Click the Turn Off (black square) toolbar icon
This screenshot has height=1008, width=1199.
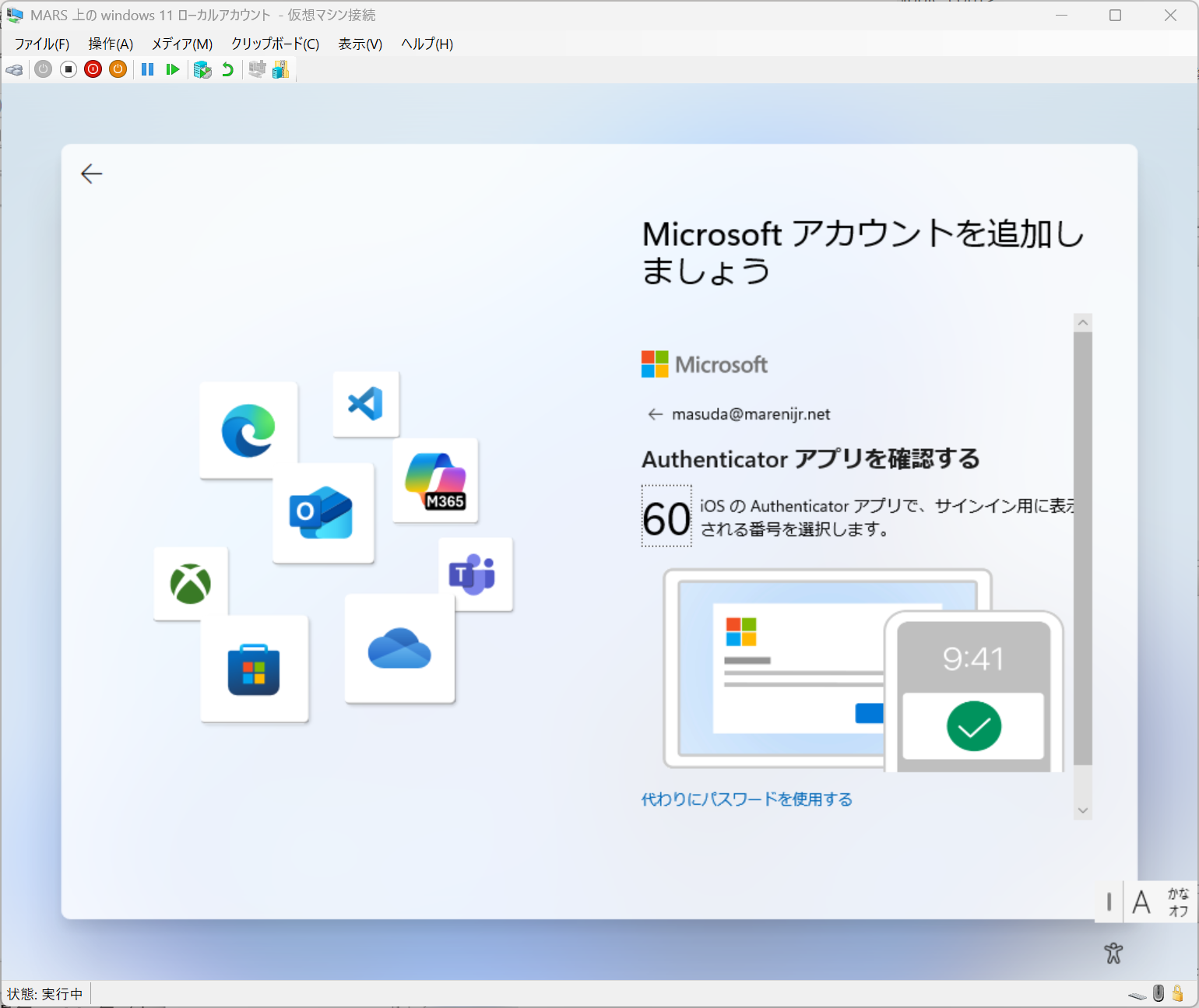point(69,70)
